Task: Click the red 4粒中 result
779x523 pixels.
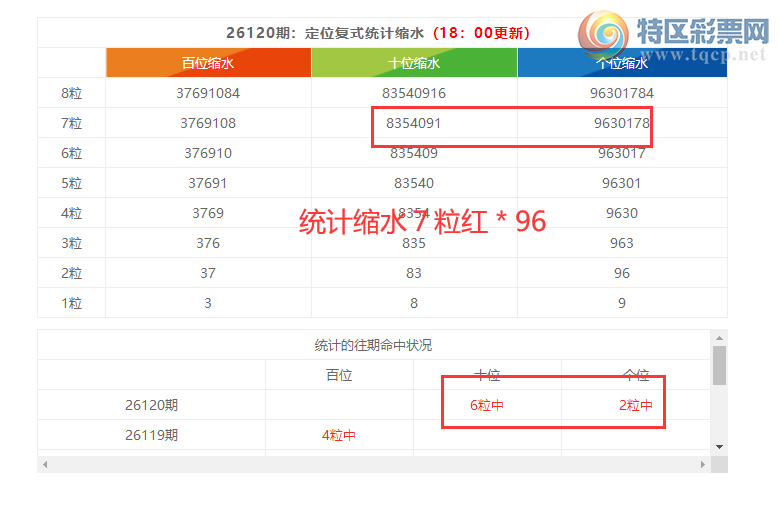Action: click(339, 435)
